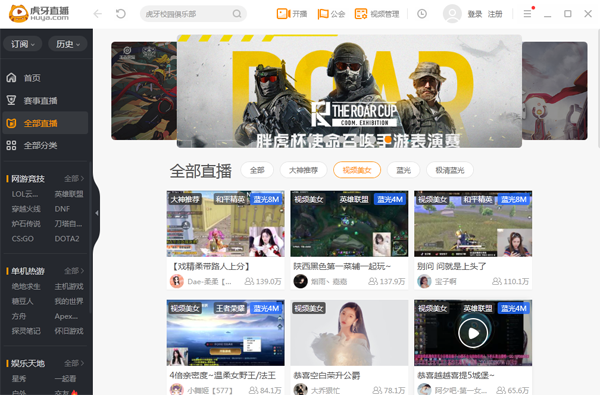This screenshot has height=395, width=600.
Task: Select the 蓝光 filter tab
Action: (403, 170)
